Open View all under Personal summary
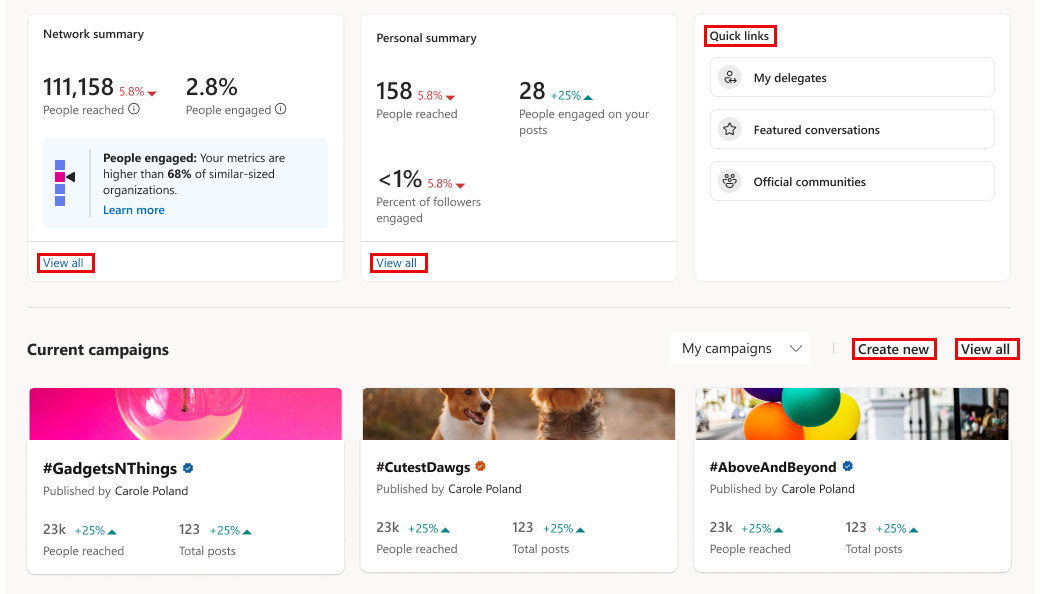 coord(396,263)
